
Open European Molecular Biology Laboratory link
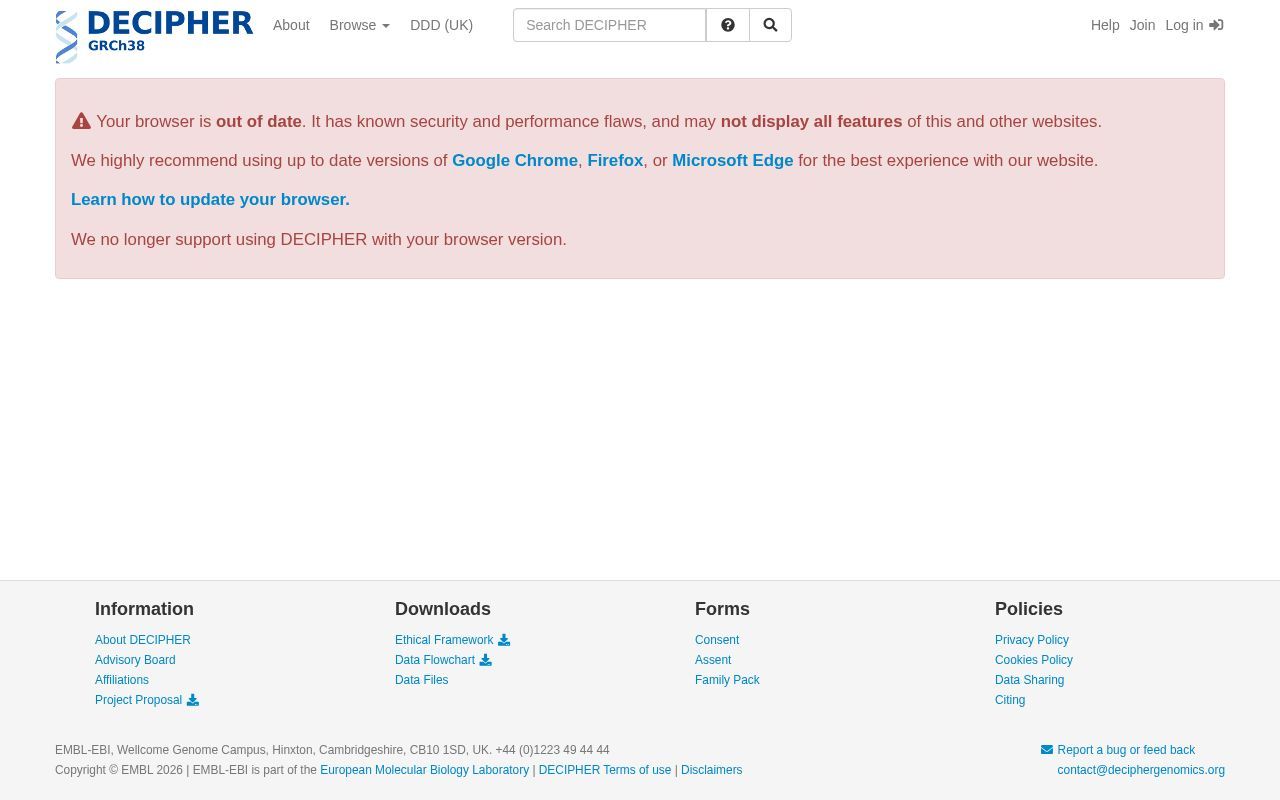click(424, 770)
